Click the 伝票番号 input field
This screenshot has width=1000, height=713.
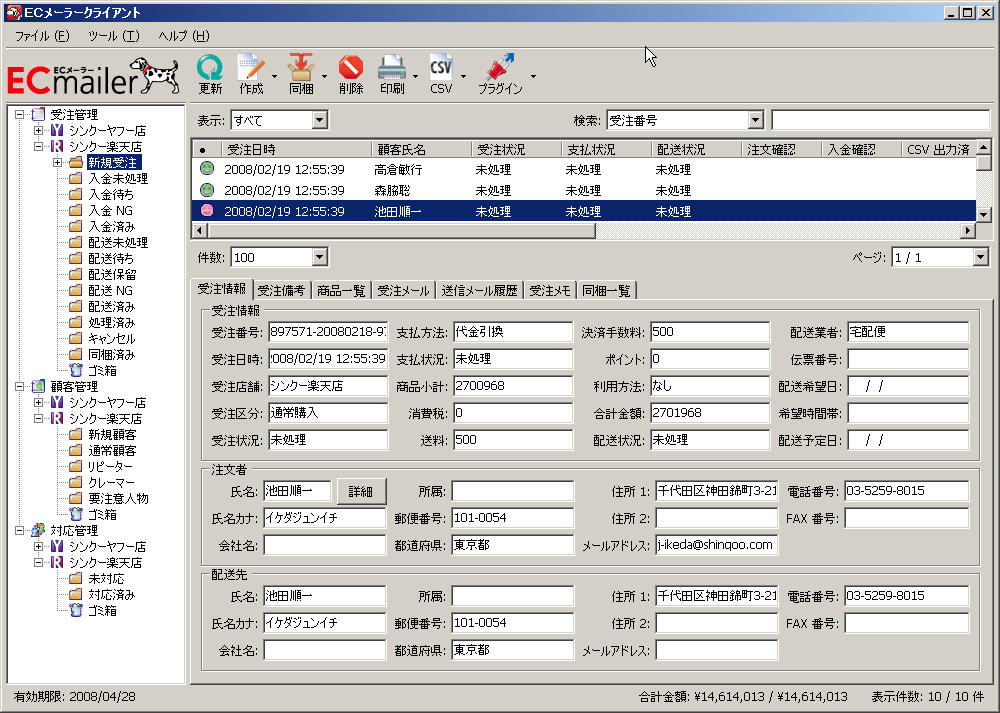coord(908,359)
